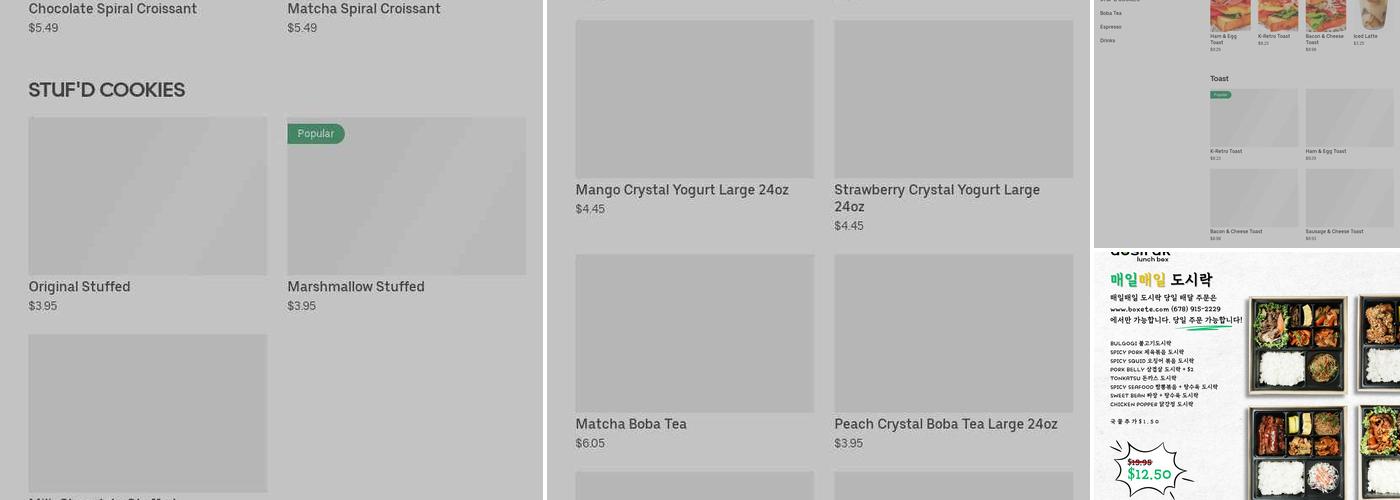The height and width of the screenshot is (500, 1400).
Task: Go to the Drinks category in sidebar
Action: click(x=1107, y=41)
